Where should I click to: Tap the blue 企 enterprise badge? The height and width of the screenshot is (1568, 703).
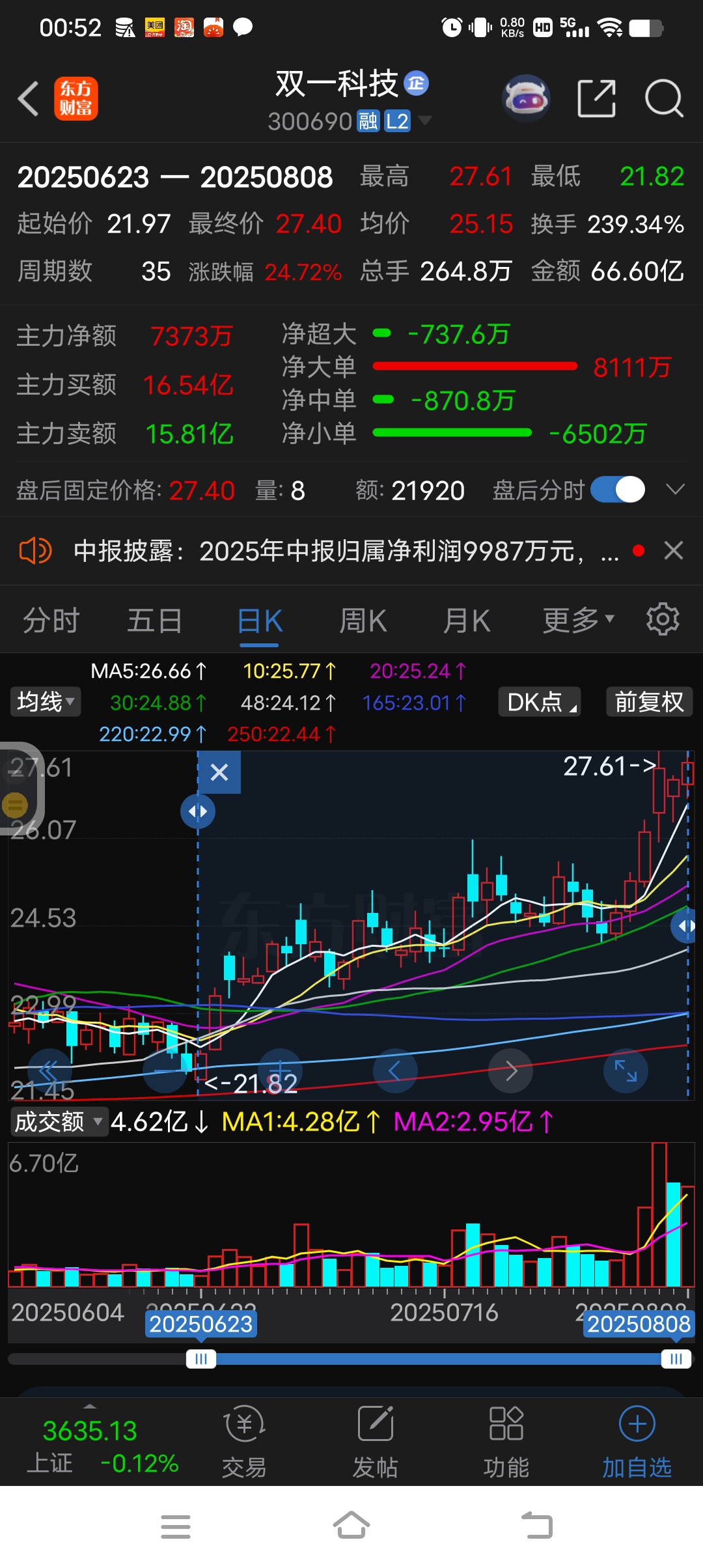(x=417, y=83)
